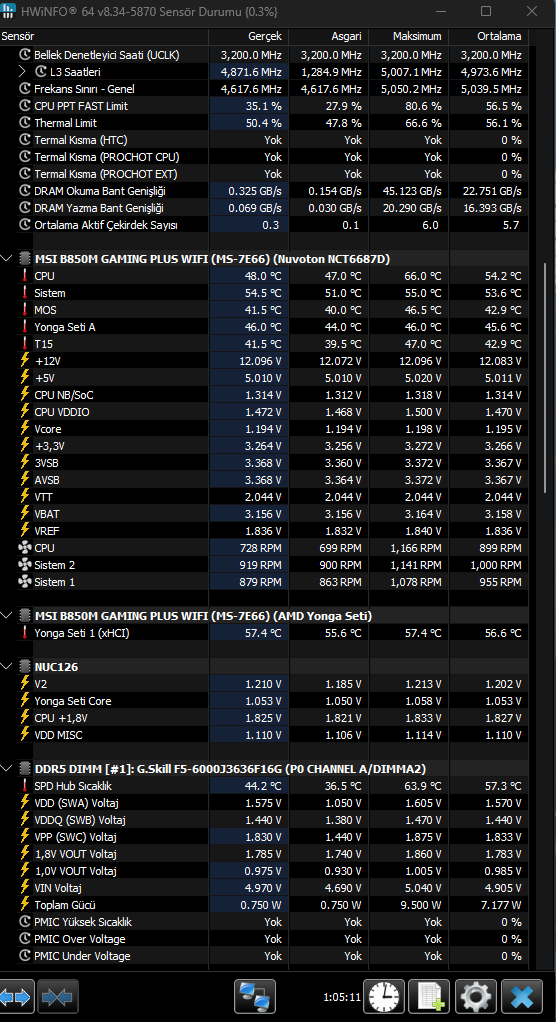Open sensor settings gear icon

[476, 997]
